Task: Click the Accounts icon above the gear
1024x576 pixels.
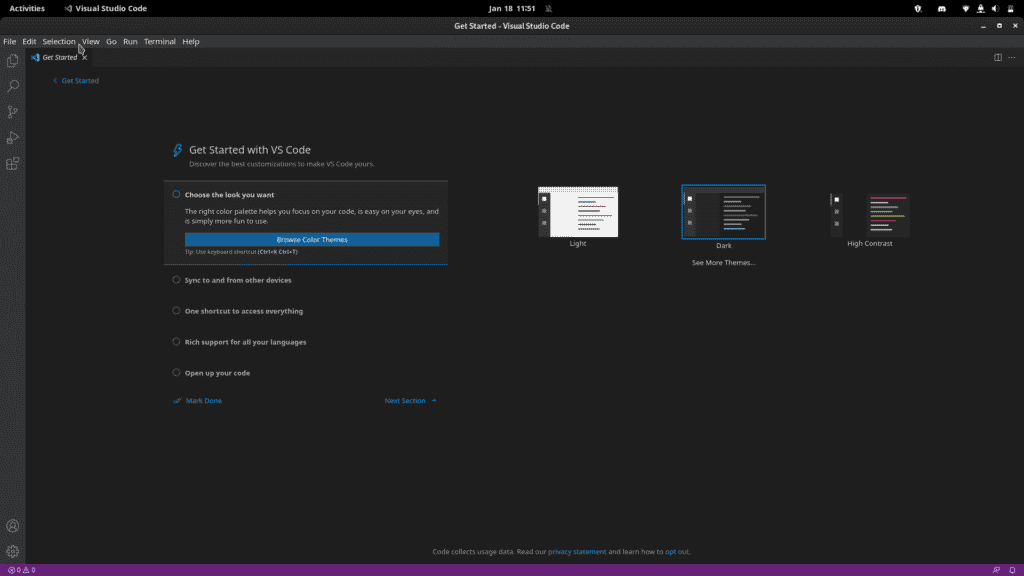Action: pos(11,525)
